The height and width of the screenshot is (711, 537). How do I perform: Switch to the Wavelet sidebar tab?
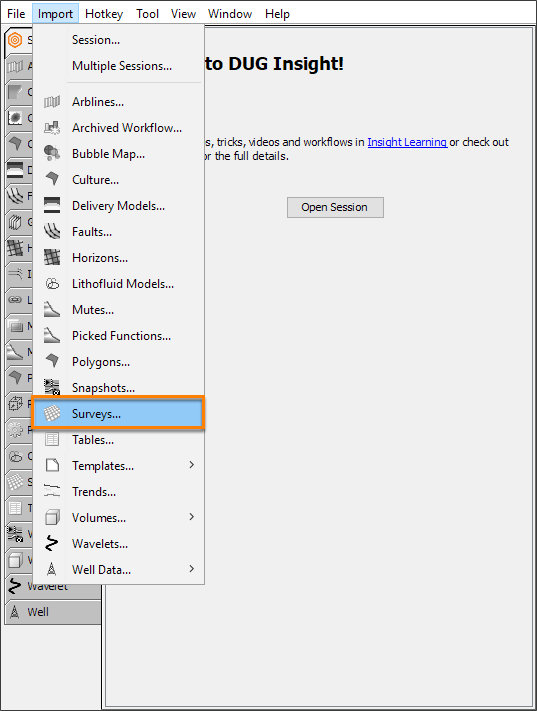(53, 586)
